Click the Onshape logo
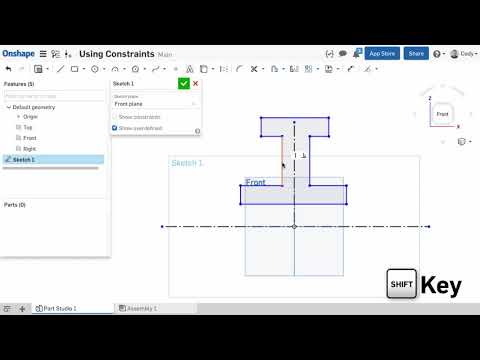The height and width of the screenshot is (360, 480). [x=18, y=54]
